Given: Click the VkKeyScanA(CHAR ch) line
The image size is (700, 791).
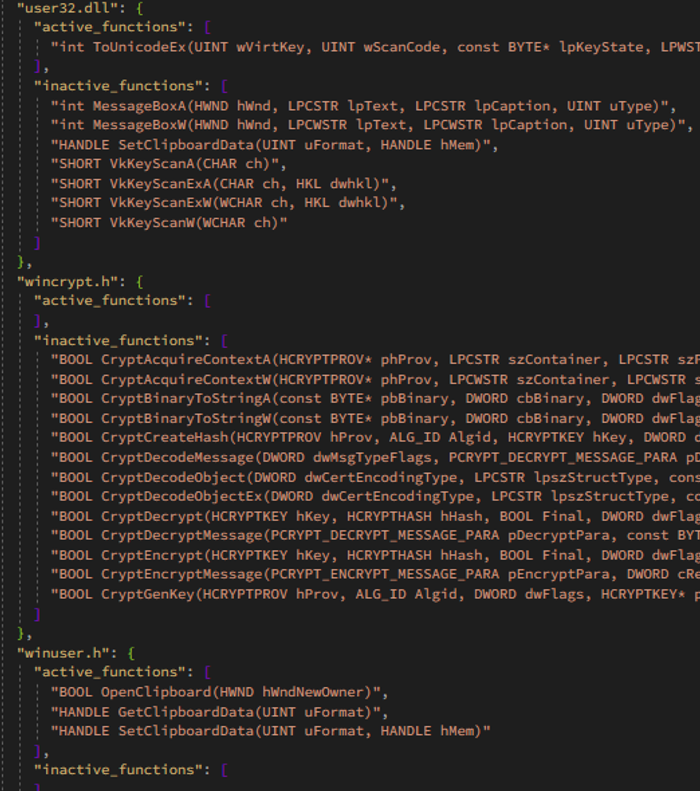Looking at the screenshot, I should click(168, 164).
